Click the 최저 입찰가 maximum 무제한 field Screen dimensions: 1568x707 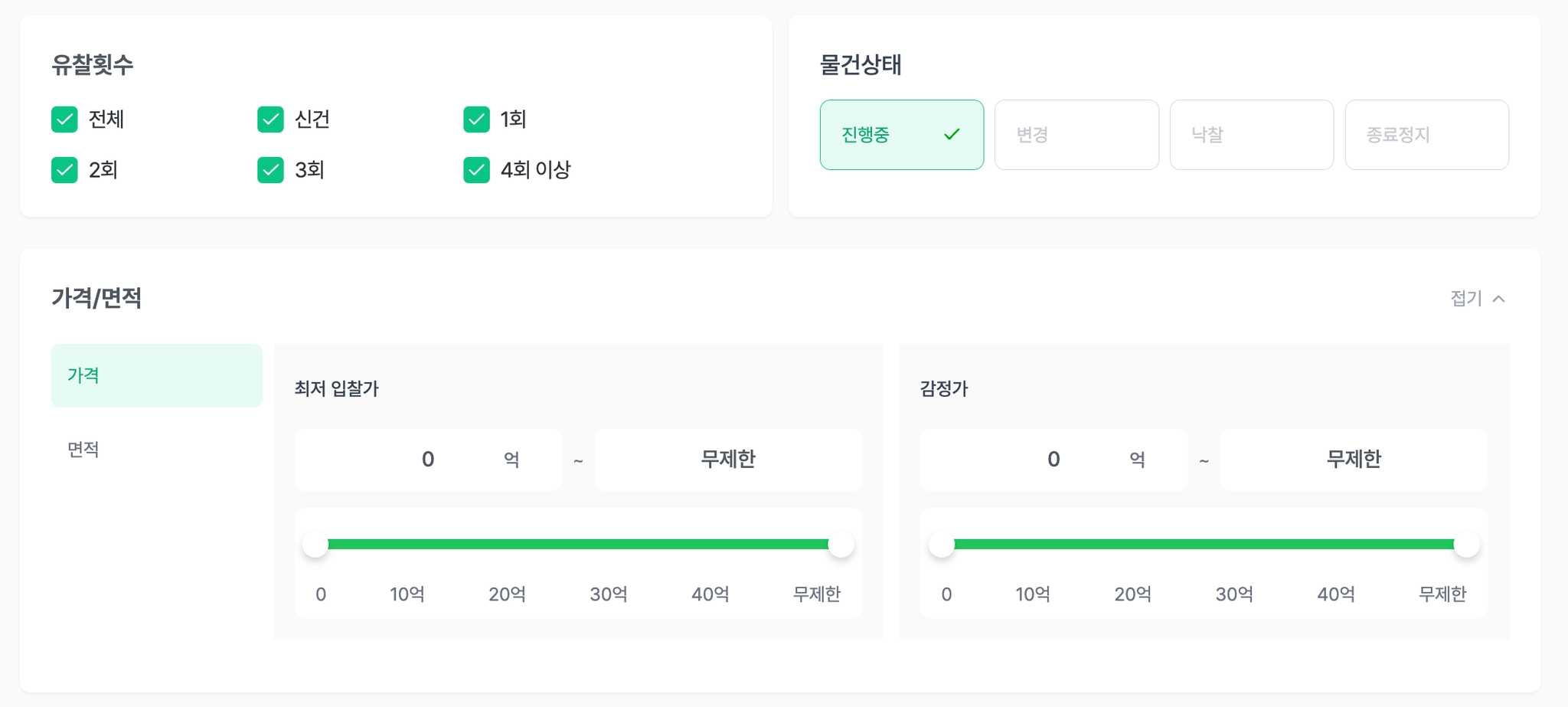point(728,460)
